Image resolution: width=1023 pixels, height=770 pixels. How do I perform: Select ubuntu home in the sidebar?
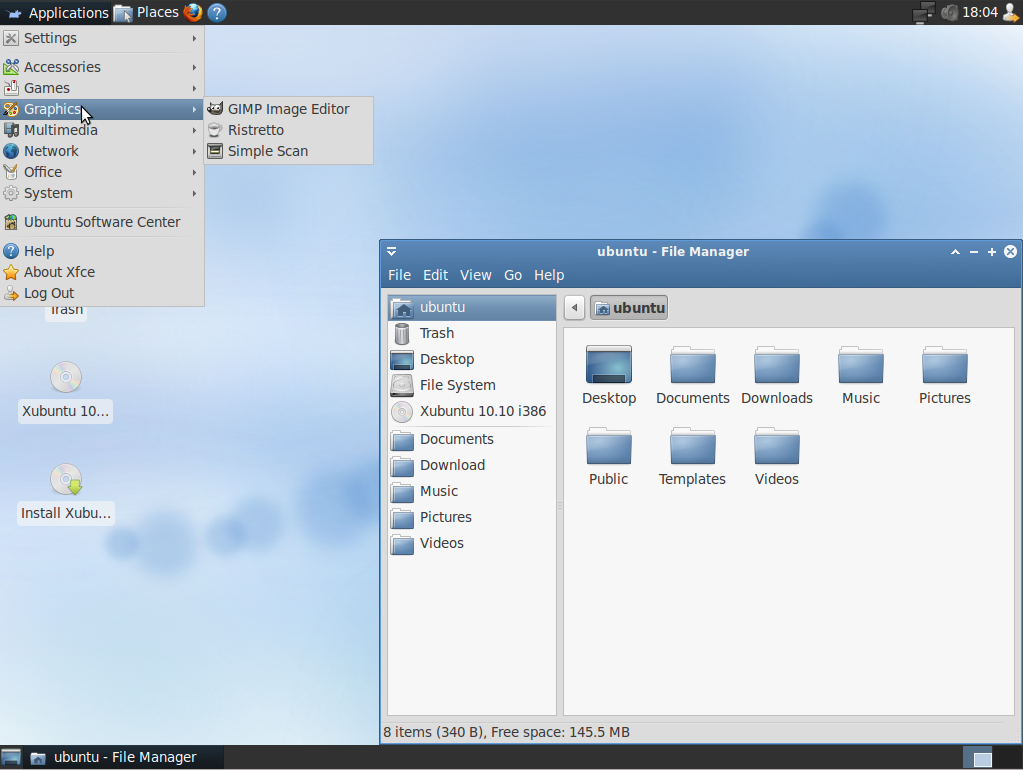472,307
